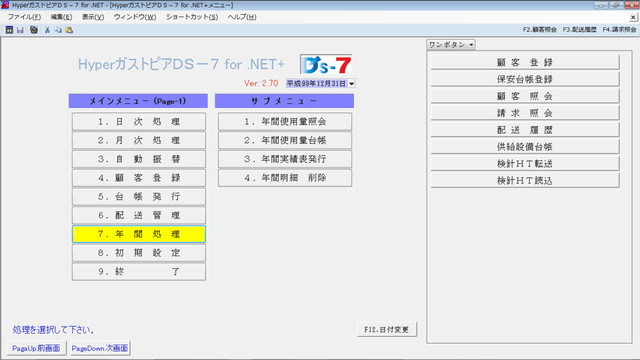Screen dimensions: 640x360
Task: Click one-button 配送履歴 on right panel
Action: tap(525, 130)
